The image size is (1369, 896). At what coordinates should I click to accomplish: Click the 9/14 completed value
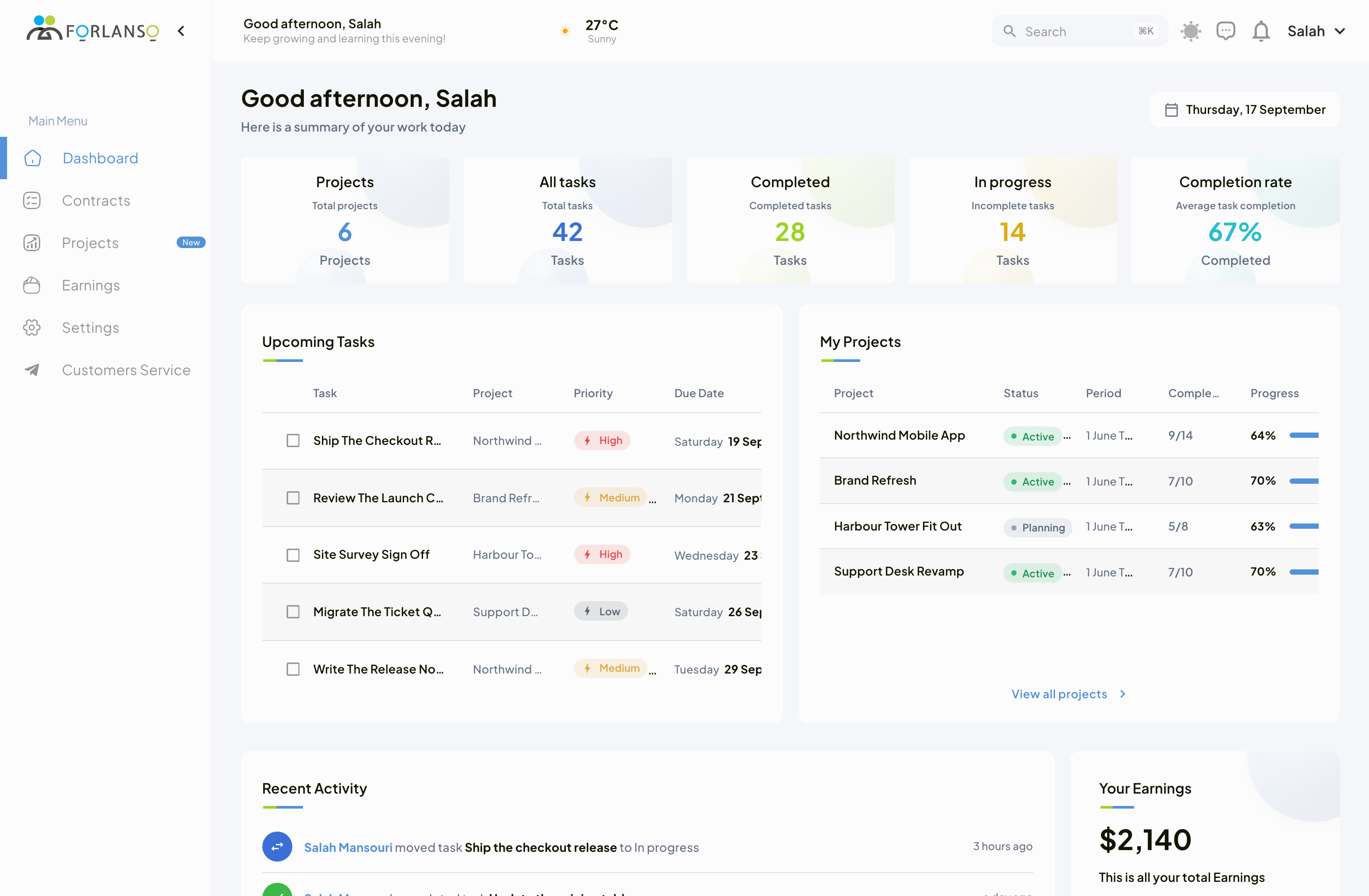[x=1180, y=435]
